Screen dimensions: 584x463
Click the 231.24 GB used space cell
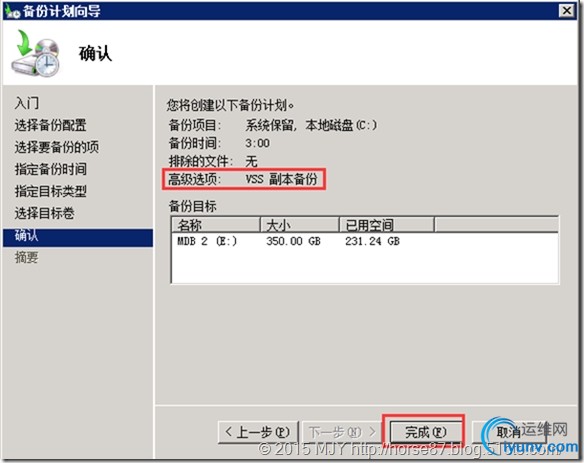pyautogui.click(x=372, y=241)
